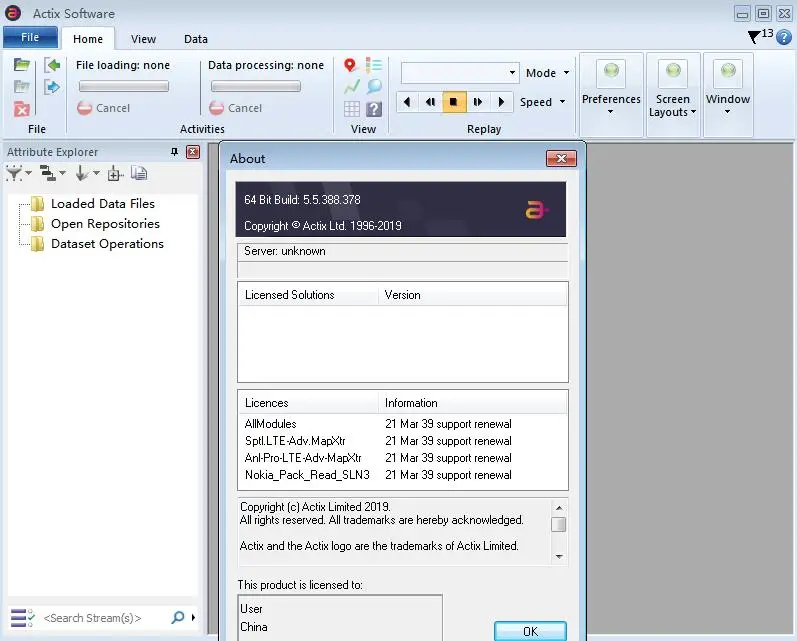The image size is (797, 641).
Task: Click the stream list icon beside search box
Action: pos(22,618)
